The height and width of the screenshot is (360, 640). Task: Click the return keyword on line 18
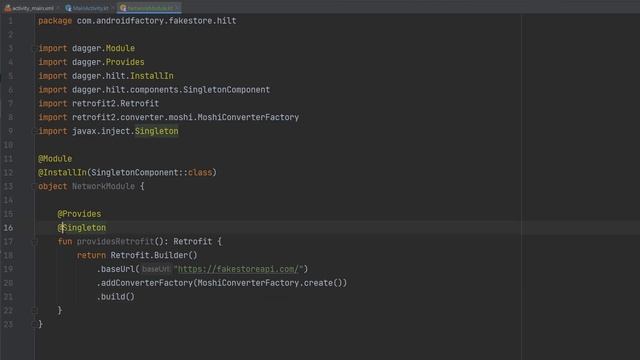tap(91, 256)
